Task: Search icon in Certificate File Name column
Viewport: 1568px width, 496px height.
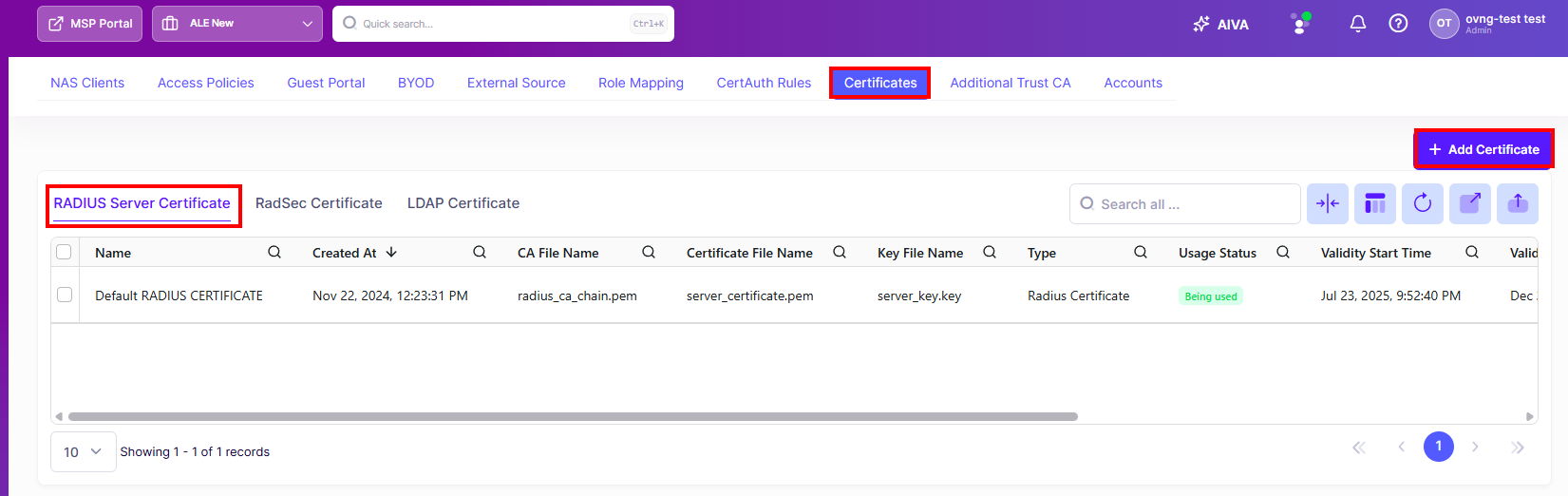Action: 840,252
